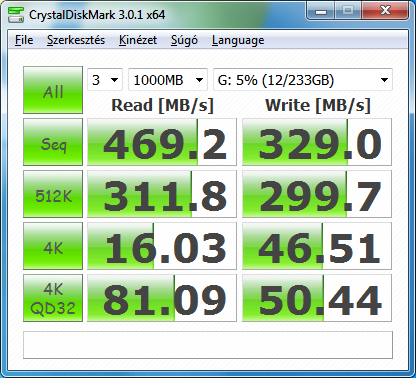This screenshot has width=416, height=378.
Task: Select the 4K write result 46.51
Action: [x=317, y=246]
